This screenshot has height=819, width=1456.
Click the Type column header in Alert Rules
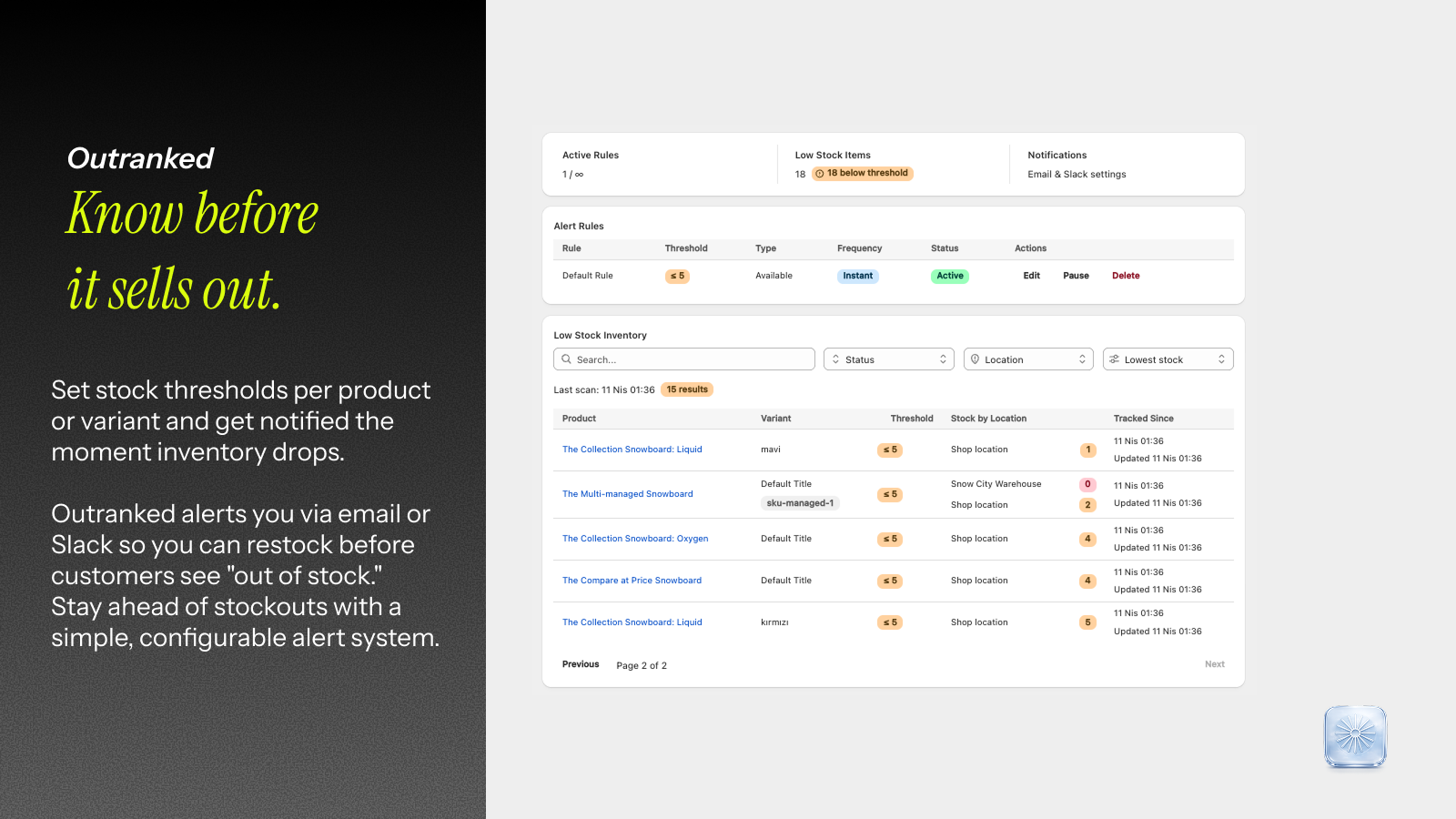pos(765,248)
